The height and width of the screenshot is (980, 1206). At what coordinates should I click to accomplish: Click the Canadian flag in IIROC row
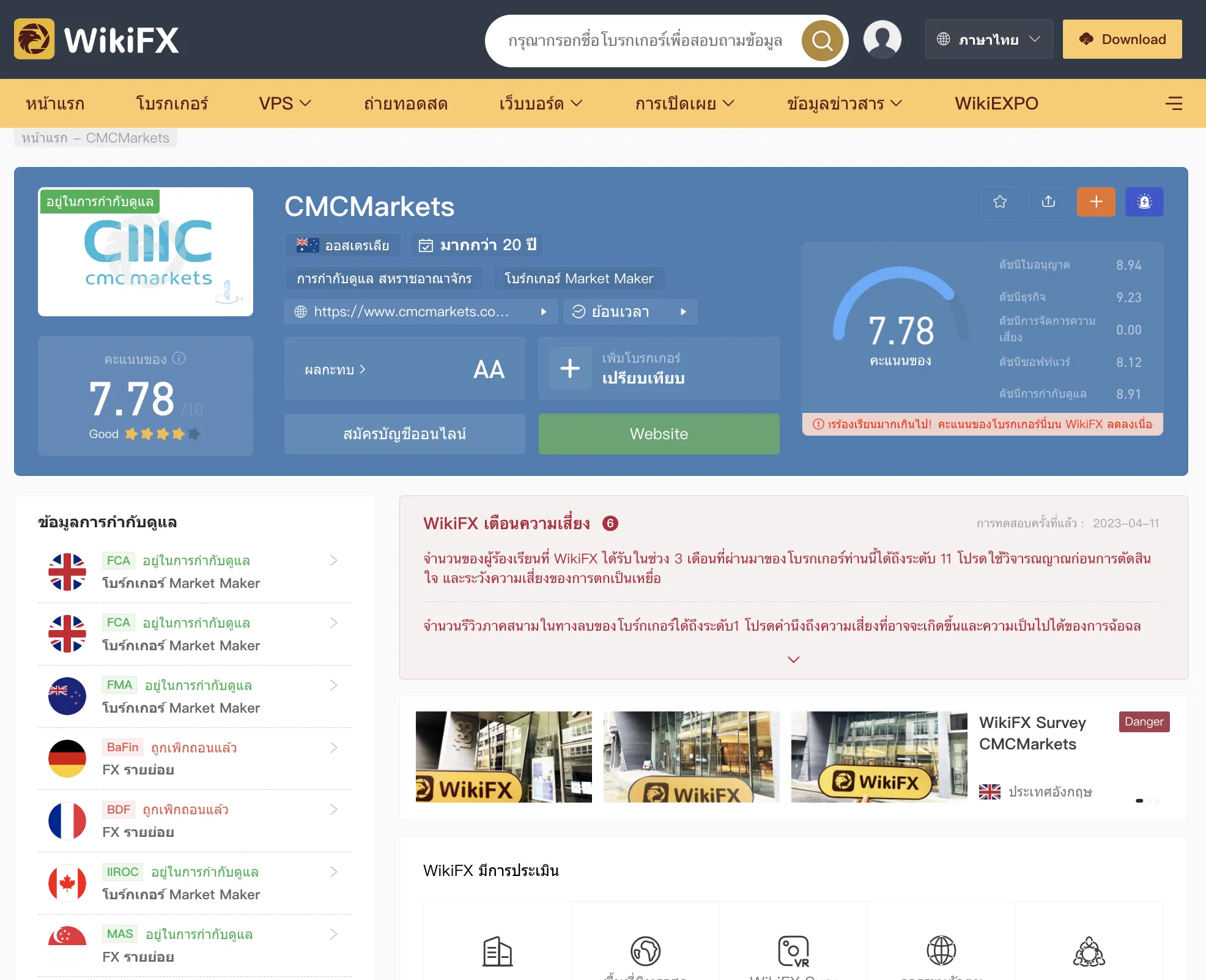point(67,883)
